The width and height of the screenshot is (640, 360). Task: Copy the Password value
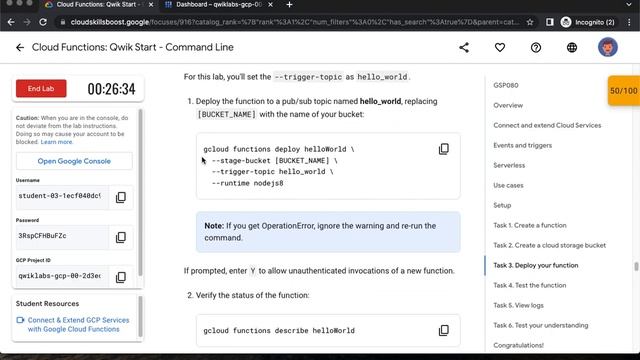click(x=121, y=237)
